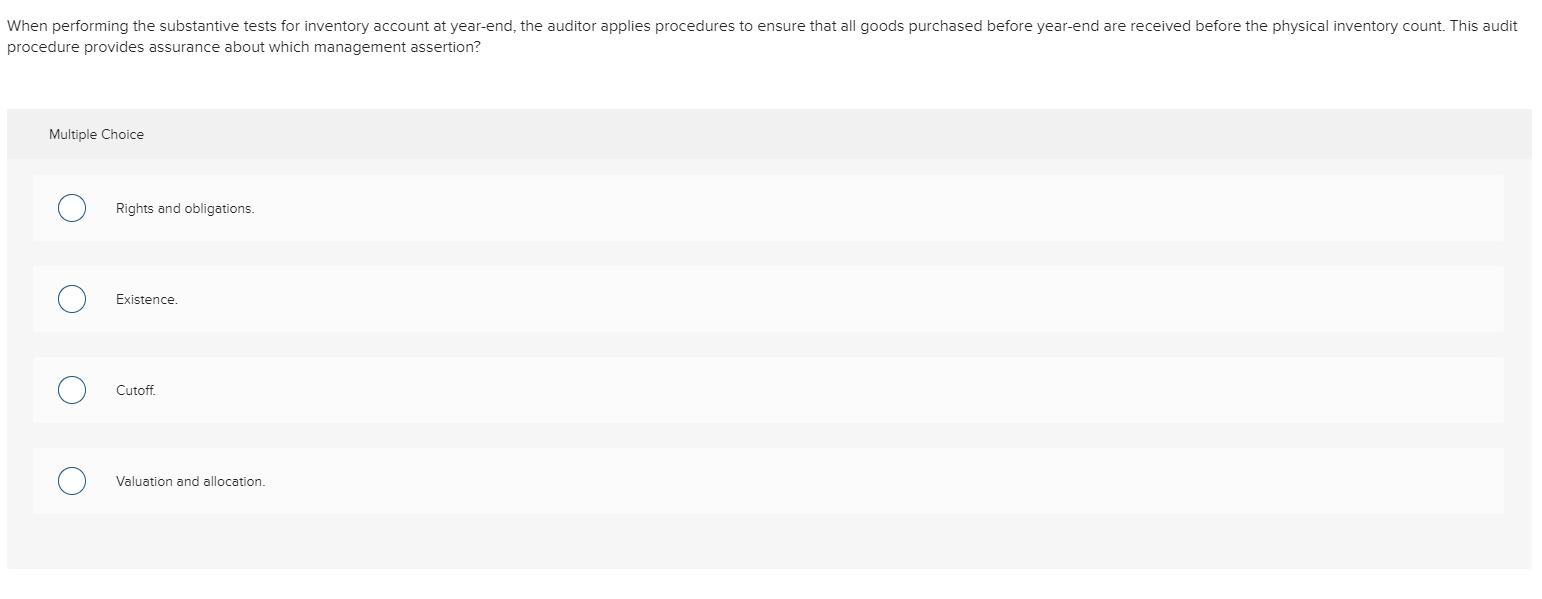Click the answer text Existence
Screen dimensions: 1542x599
pyautogui.click(x=146, y=298)
